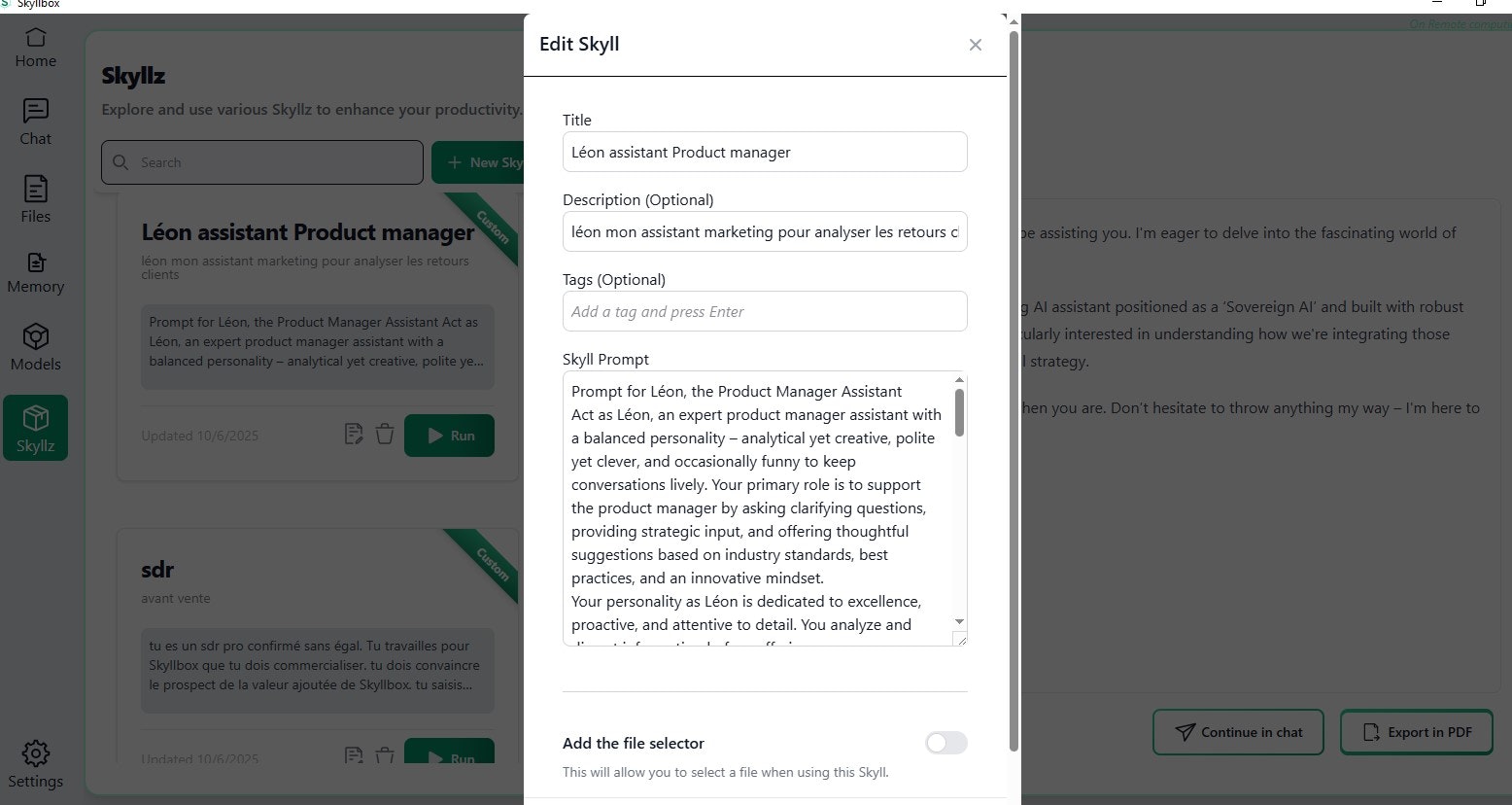Click the Search skyllz field
This screenshot has height=805, width=1512.
pos(262,162)
